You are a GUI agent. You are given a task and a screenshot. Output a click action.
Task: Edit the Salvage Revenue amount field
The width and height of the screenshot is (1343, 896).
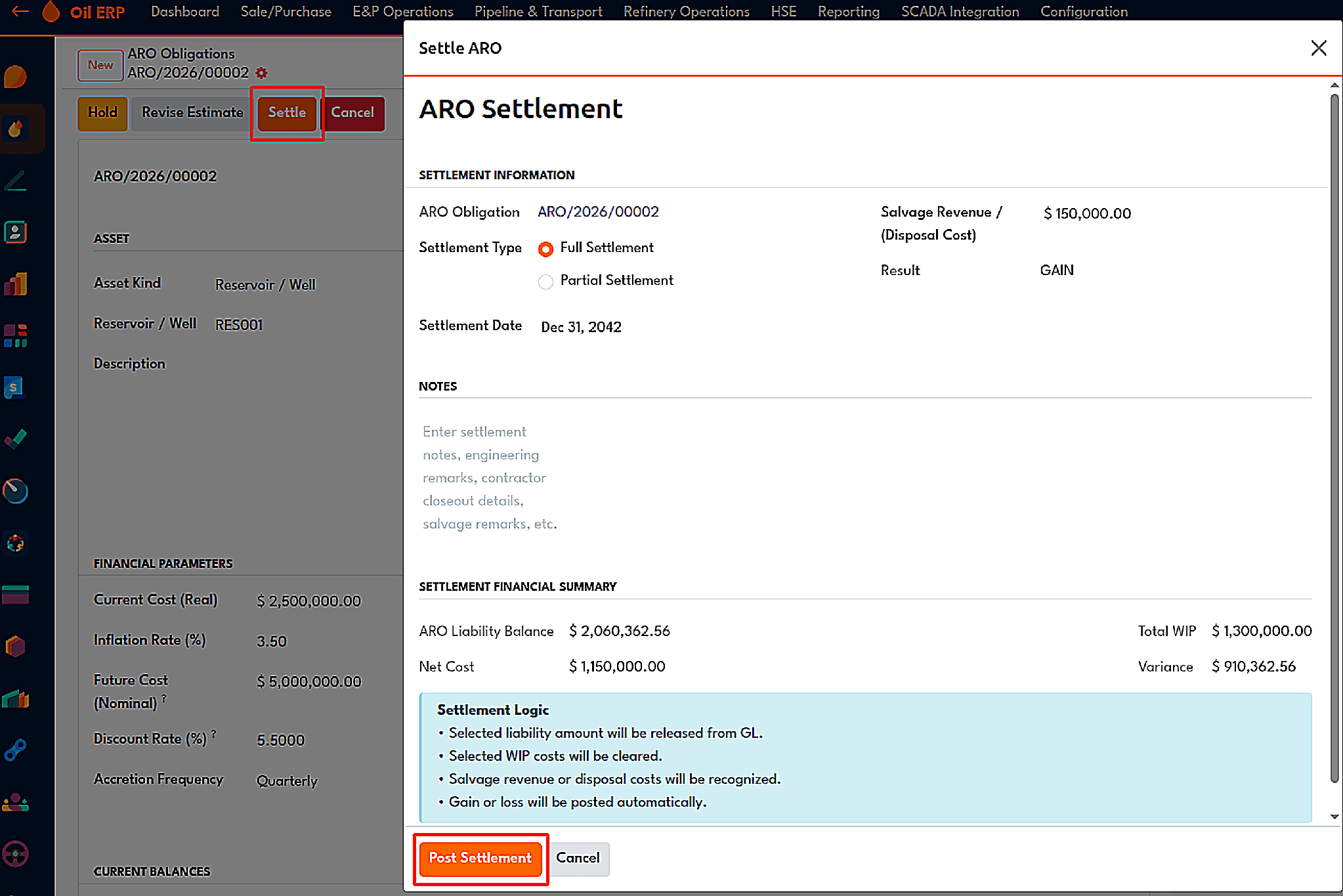pyautogui.click(x=1087, y=213)
